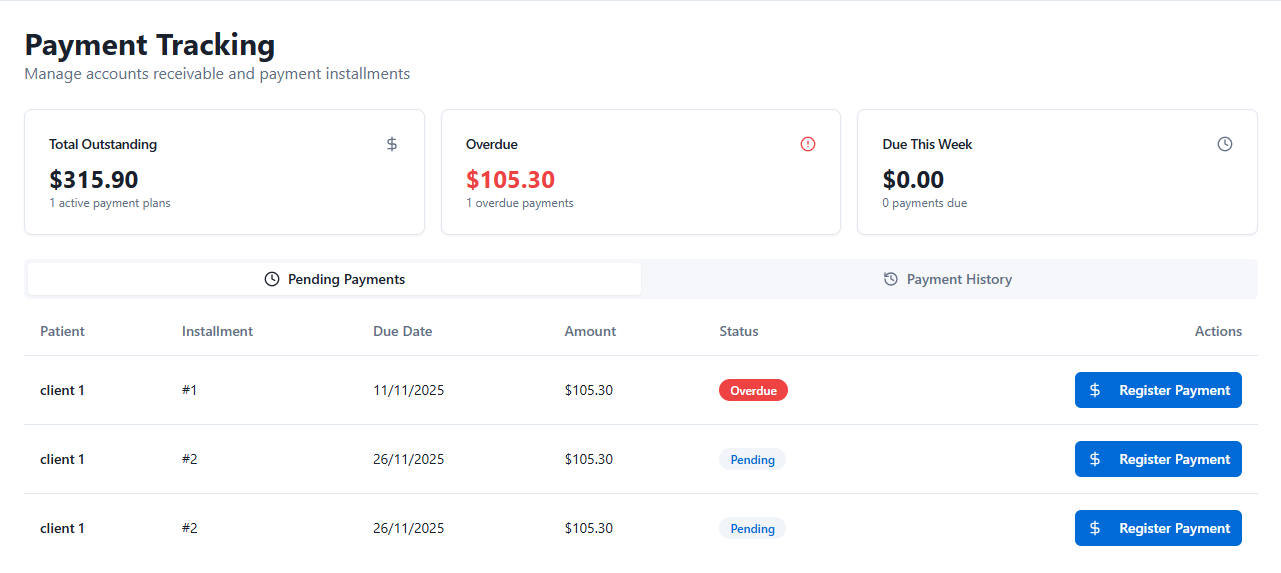Click the 11/11/2025 due date cell

408,390
